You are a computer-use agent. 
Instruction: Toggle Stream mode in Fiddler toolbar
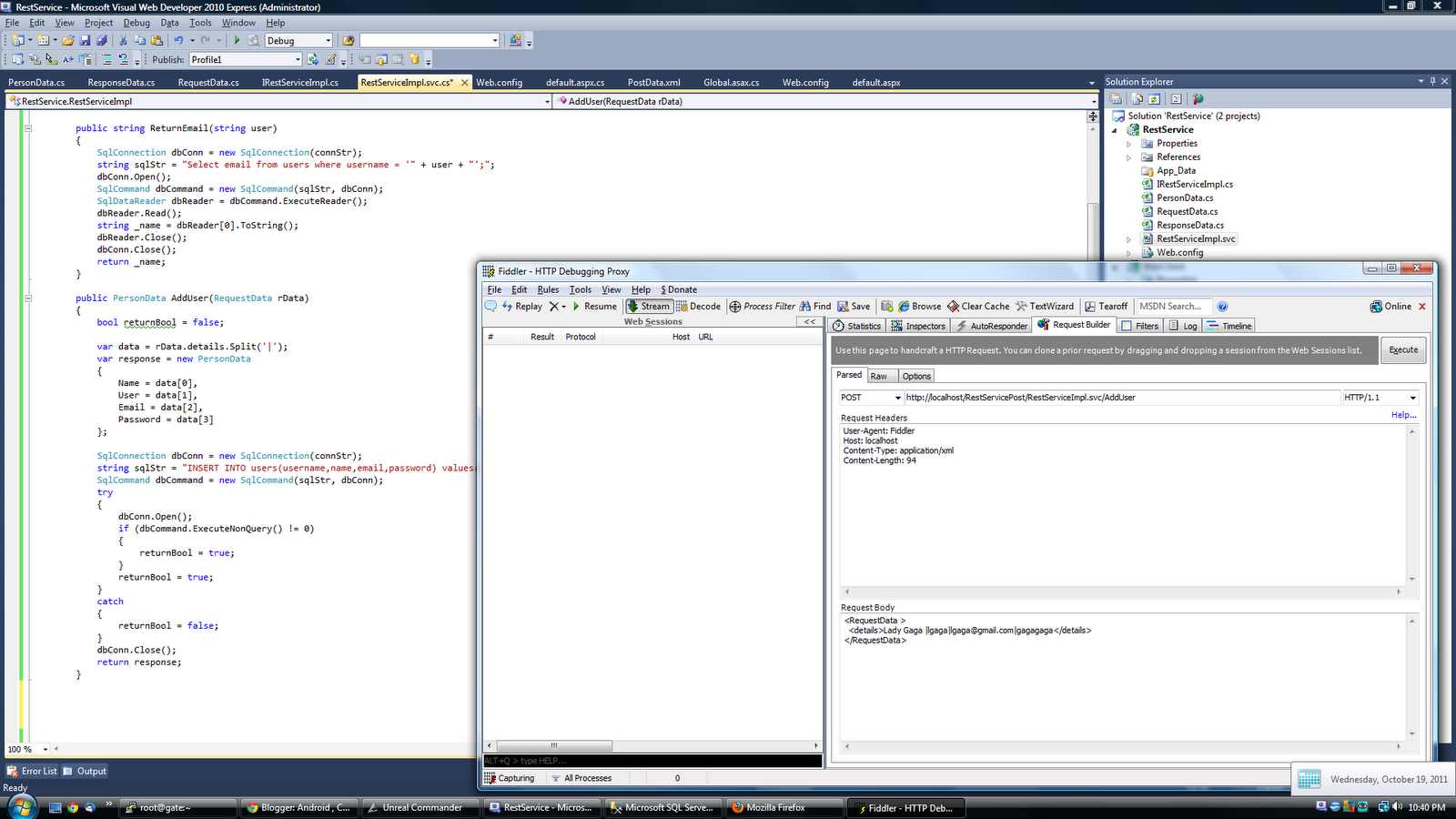tap(649, 307)
